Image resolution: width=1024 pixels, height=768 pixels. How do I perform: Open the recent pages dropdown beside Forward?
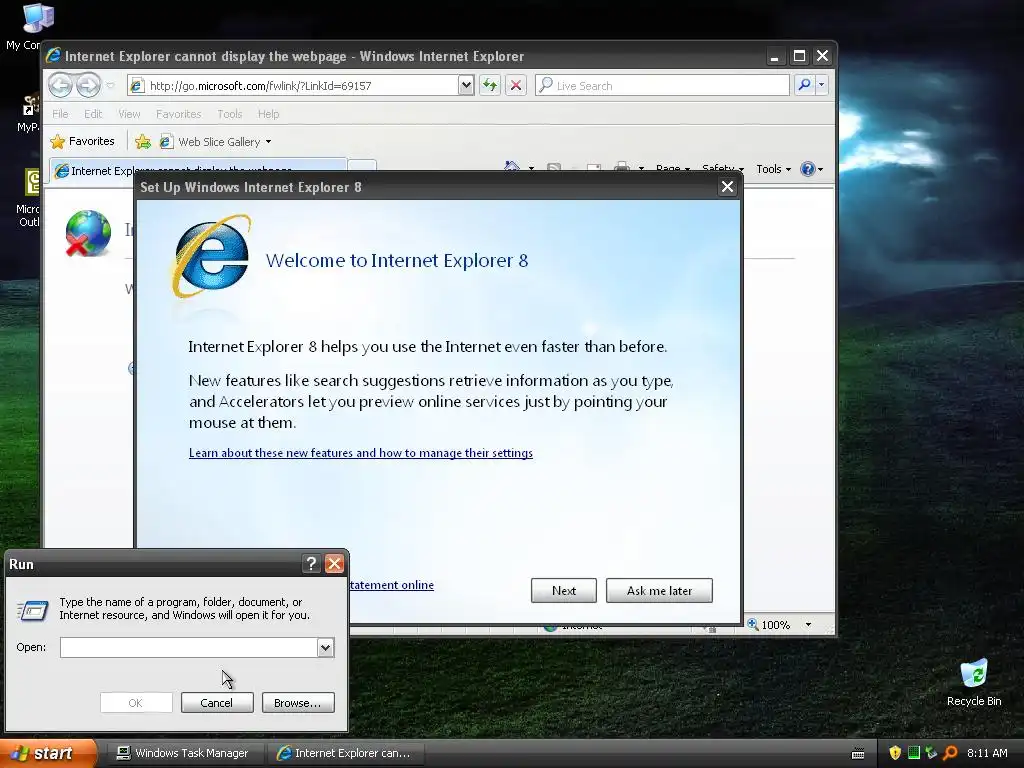[110, 86]
